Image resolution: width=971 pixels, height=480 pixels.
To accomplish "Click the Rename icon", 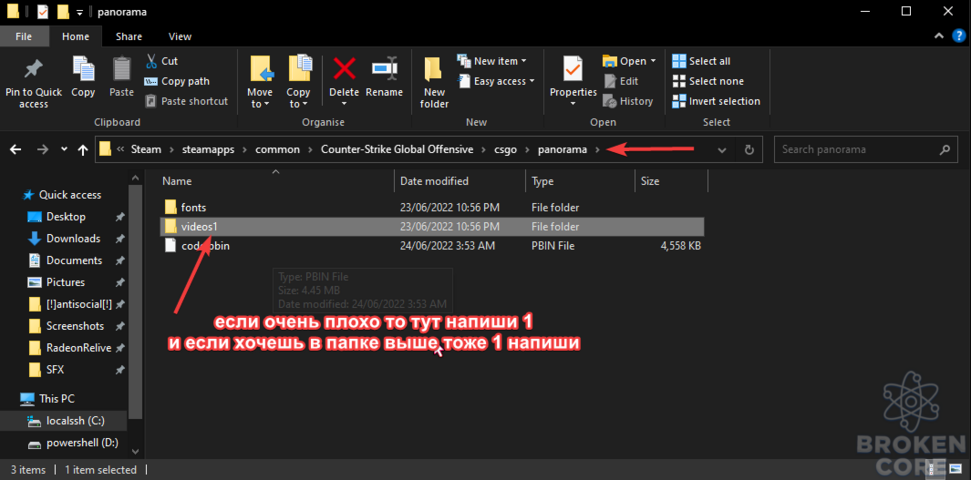I will 384,68.
